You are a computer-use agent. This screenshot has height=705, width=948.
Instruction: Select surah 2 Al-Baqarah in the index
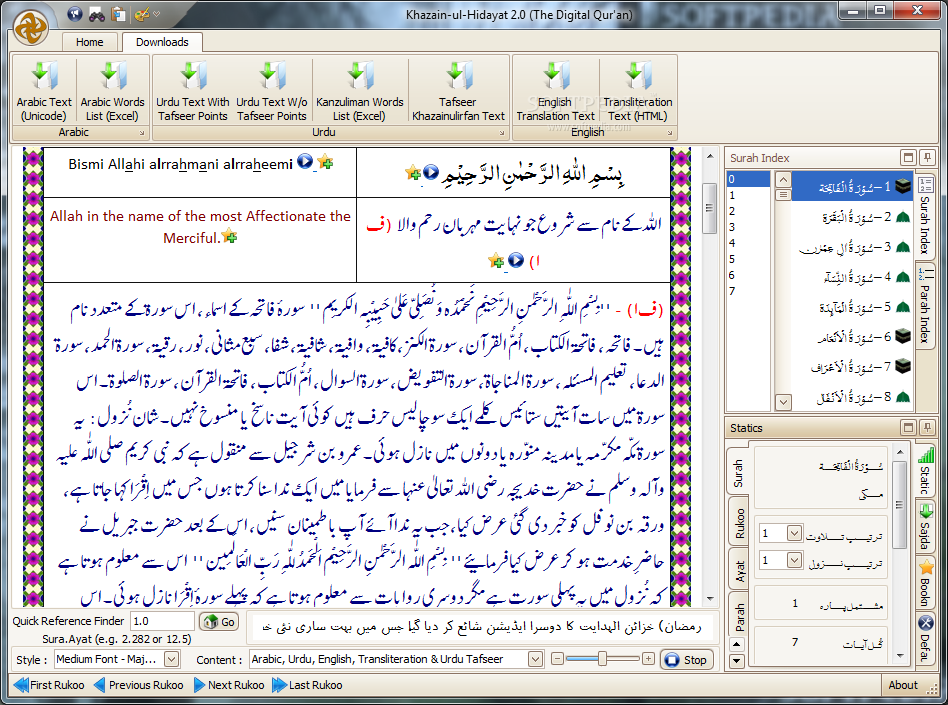[x=852, y=216]
